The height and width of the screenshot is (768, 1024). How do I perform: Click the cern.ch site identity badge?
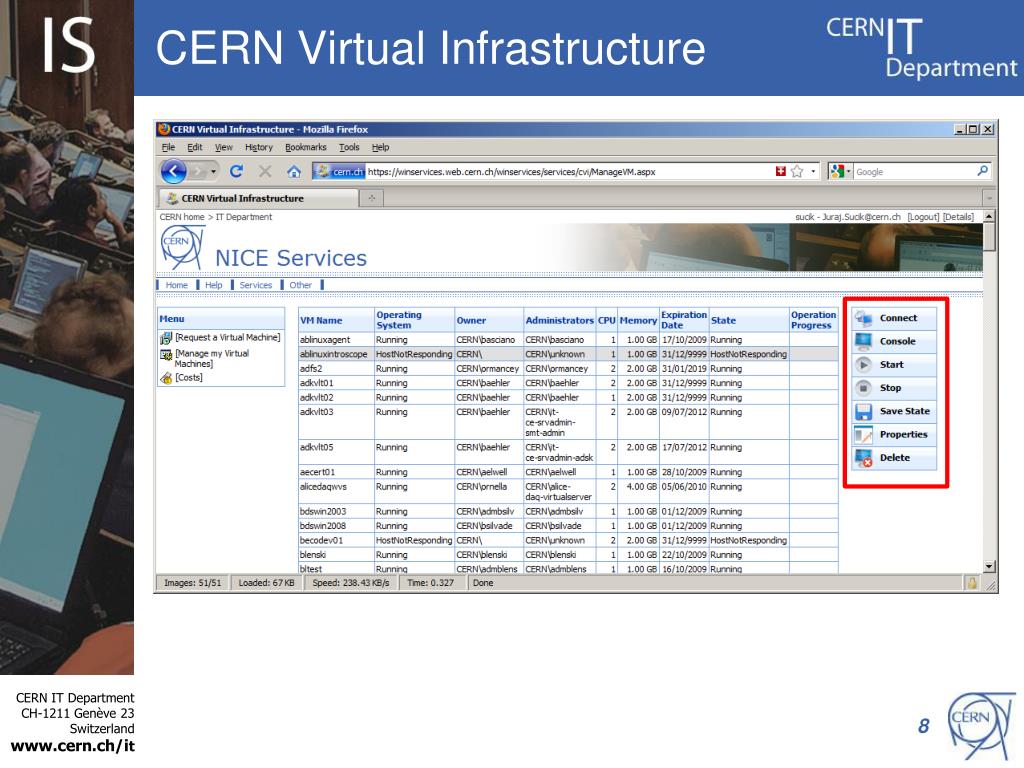point(338,172)
